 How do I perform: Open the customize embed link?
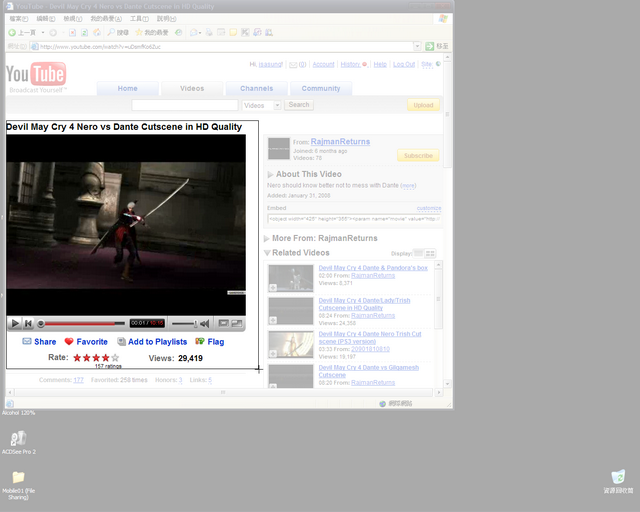[429, 208]
